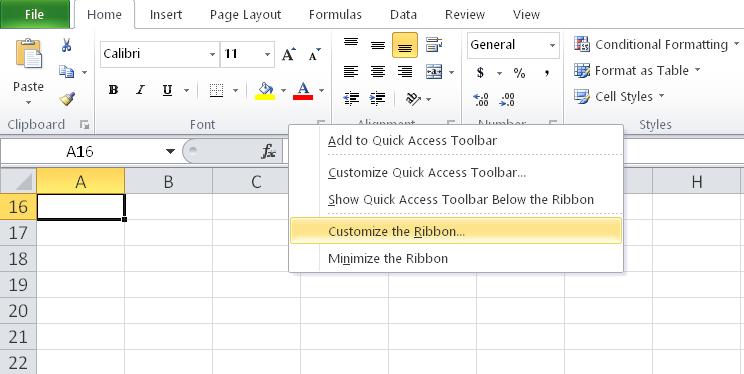Screen dimensions: 744x374
Task: Open the font size 11 dropdown
Action: point(268,55)
